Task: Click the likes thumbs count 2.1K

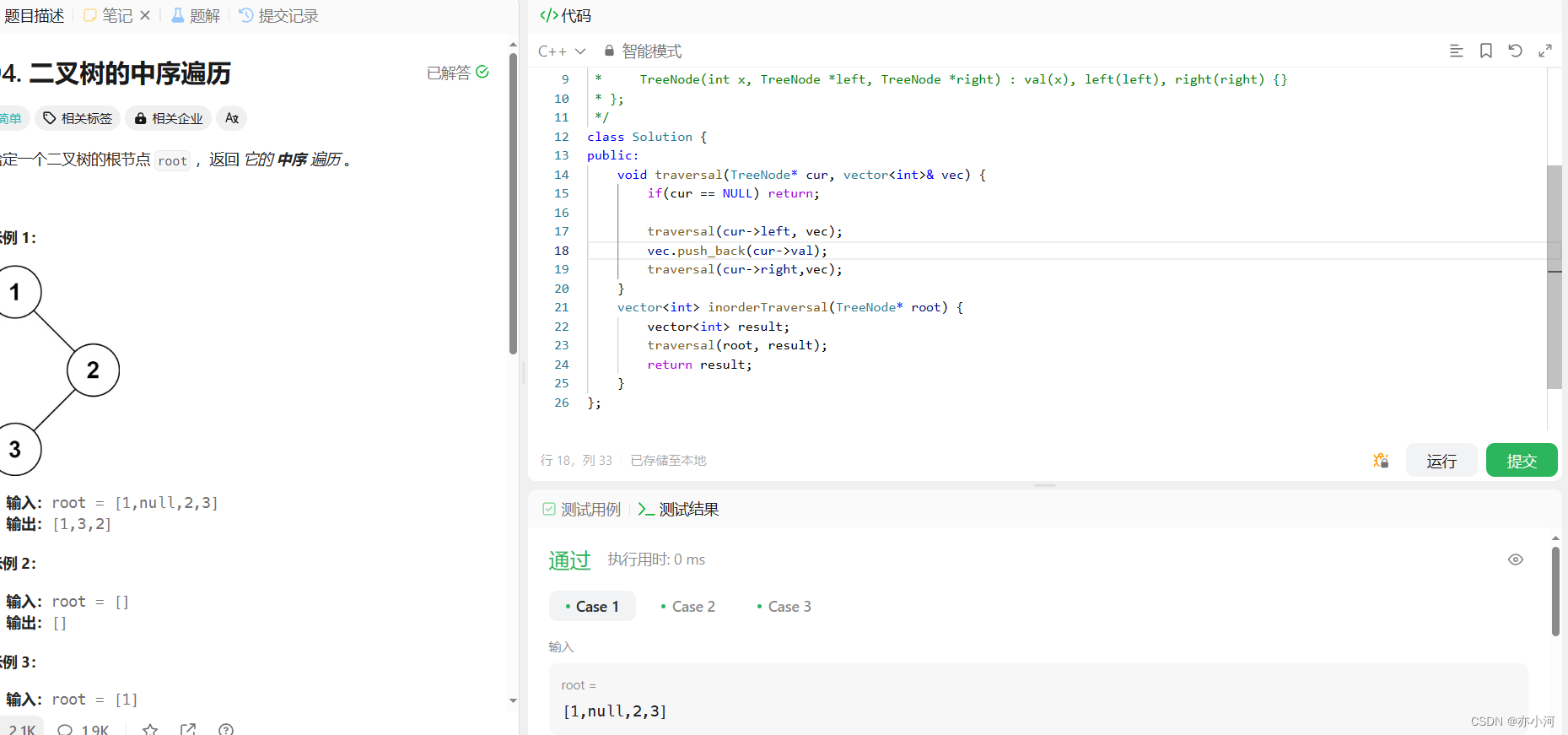Action: (x=23, y=729)
